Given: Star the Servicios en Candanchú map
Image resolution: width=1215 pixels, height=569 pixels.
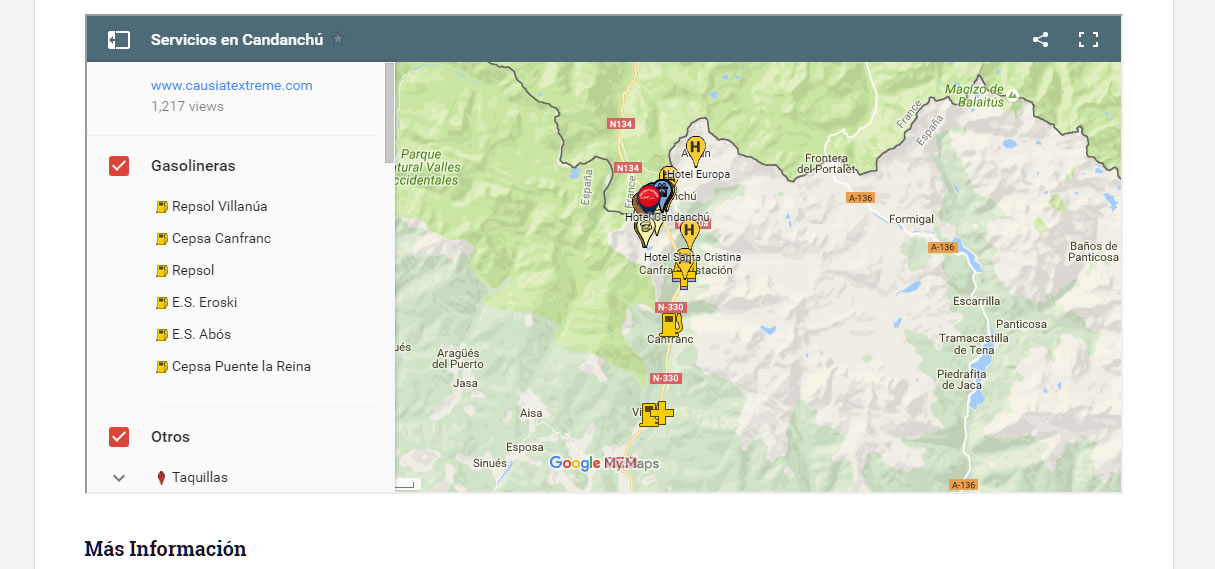Looking at the screenshot, I should (338, 40).
